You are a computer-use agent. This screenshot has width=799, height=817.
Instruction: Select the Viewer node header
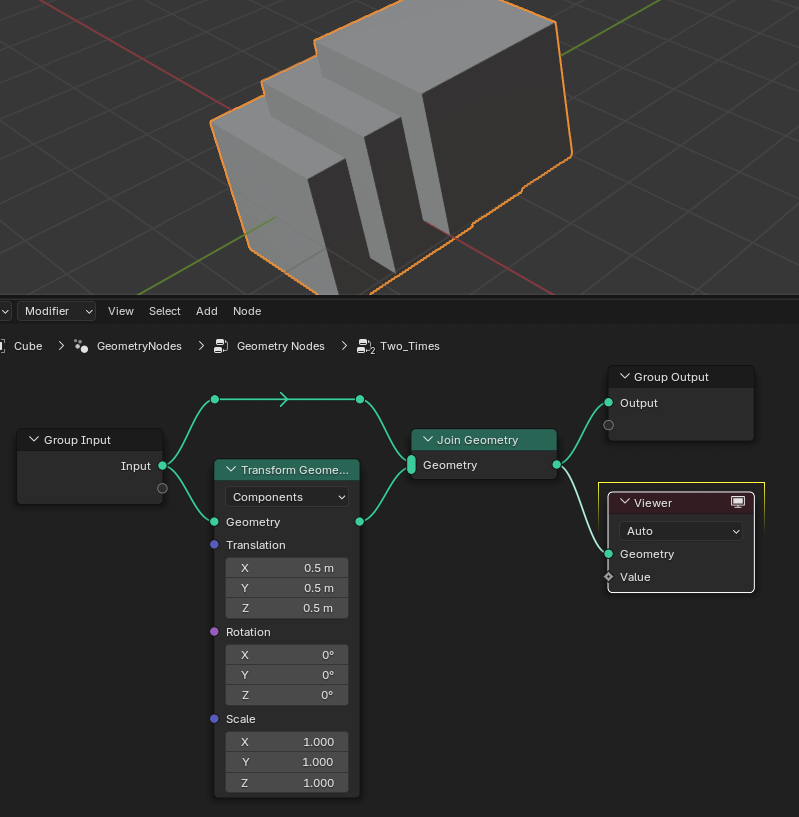[x=681, y=503]
